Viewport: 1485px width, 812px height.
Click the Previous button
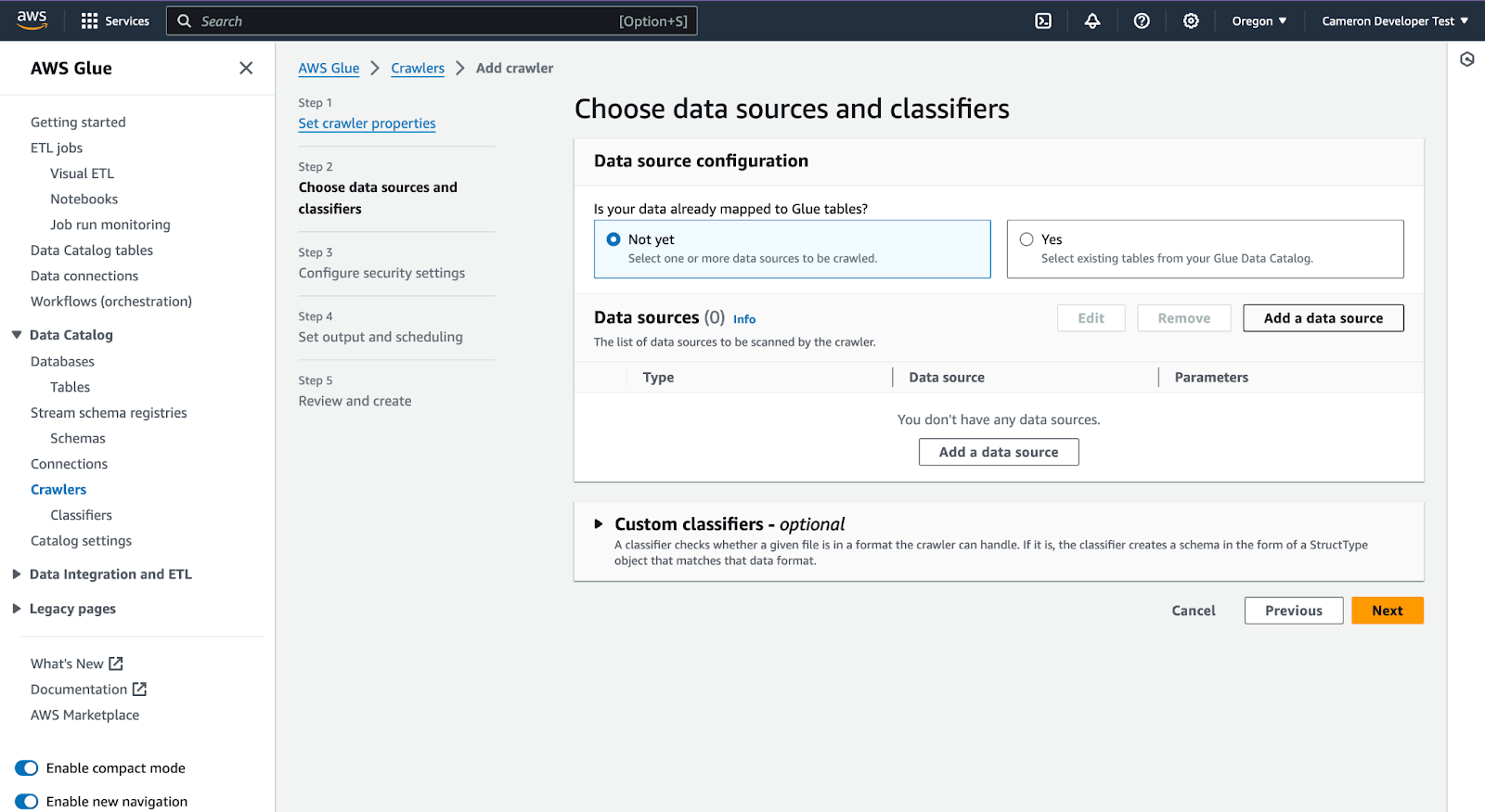point(1294,611)
